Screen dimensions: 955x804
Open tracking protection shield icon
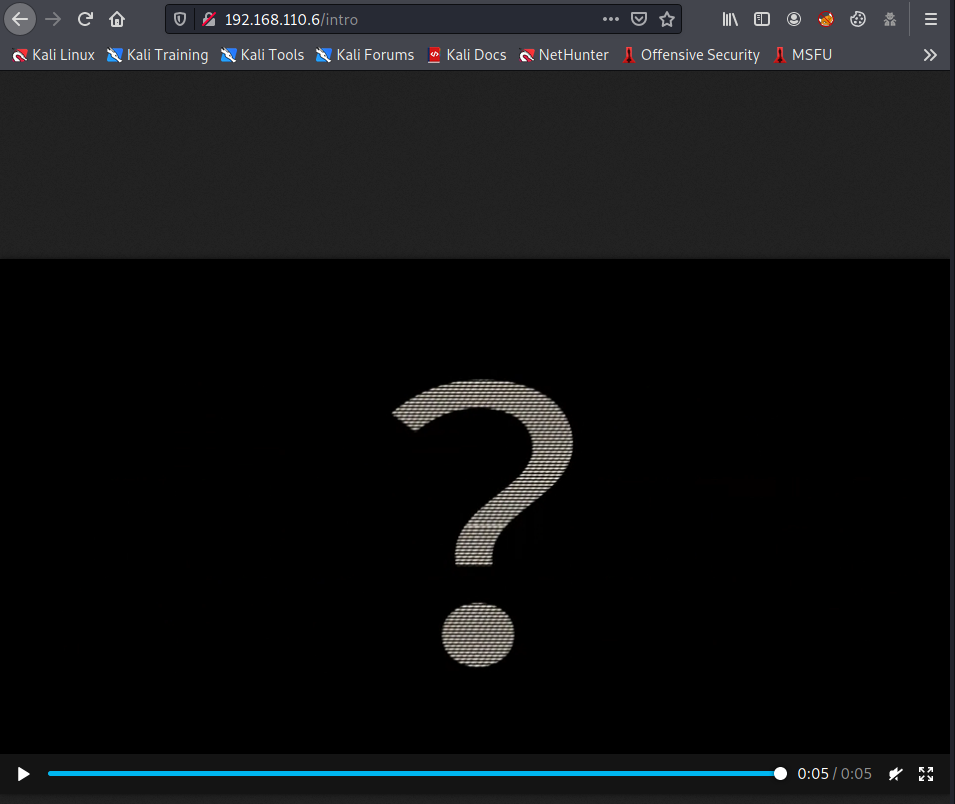[181, 19]
